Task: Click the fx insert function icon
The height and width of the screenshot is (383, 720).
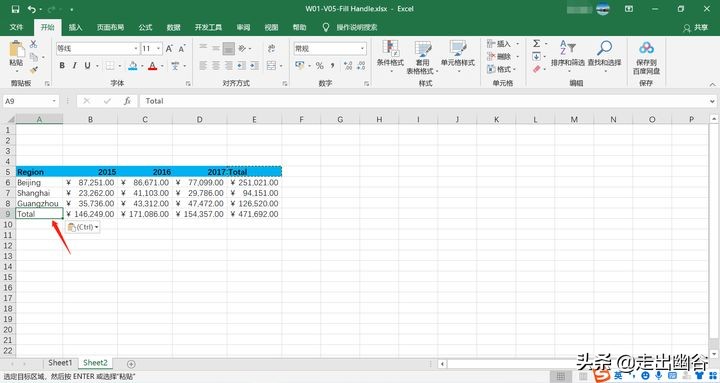Action: point(127,101)
